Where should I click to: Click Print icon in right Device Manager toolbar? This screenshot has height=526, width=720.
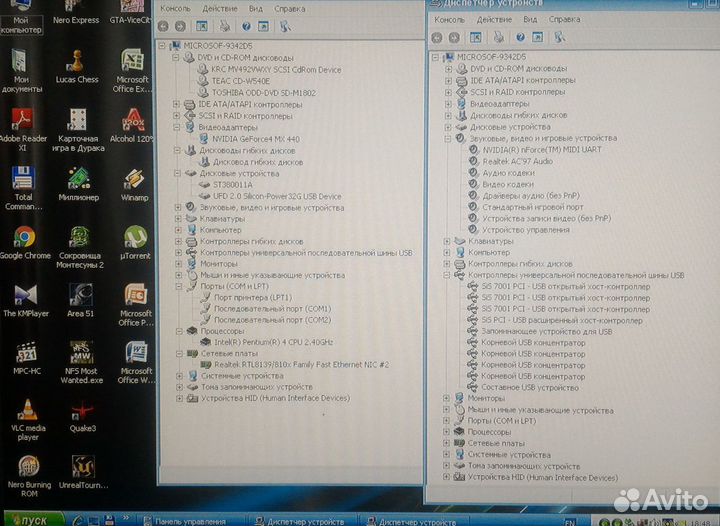pyautogui.click(x=499, y=37)
